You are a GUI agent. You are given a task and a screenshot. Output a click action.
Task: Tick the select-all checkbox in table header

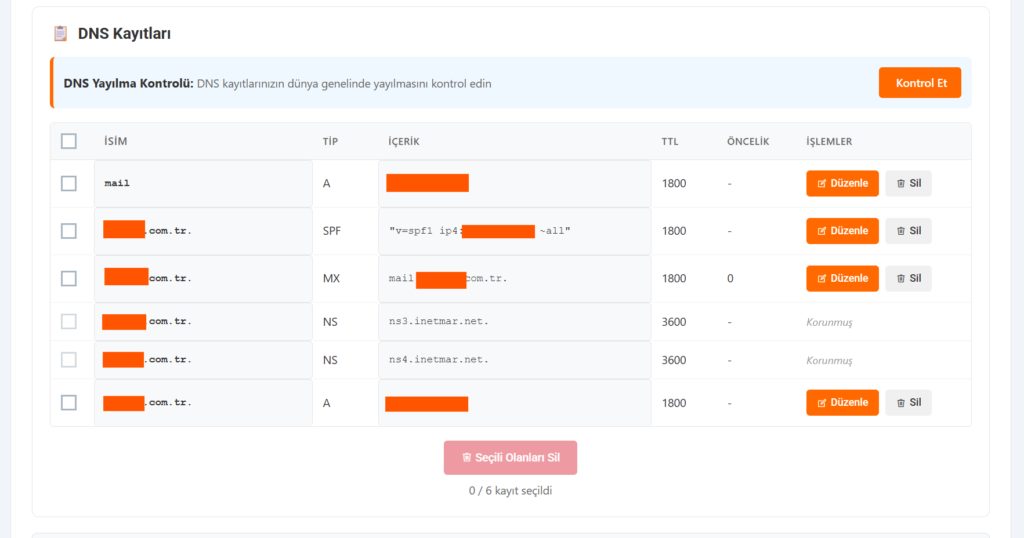click(x=69, y=141)
